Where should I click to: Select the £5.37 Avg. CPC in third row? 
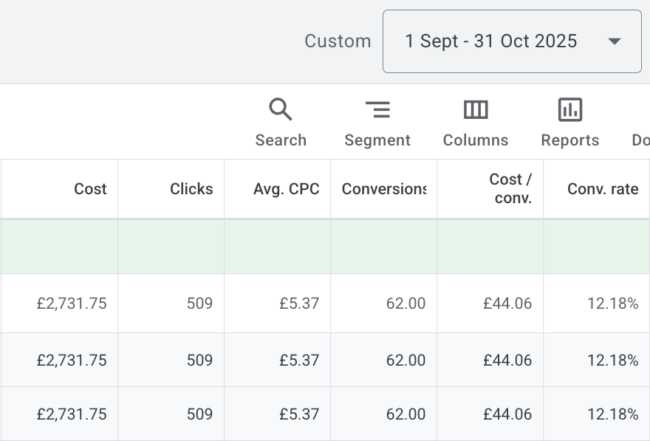click(x=299, y=414)
